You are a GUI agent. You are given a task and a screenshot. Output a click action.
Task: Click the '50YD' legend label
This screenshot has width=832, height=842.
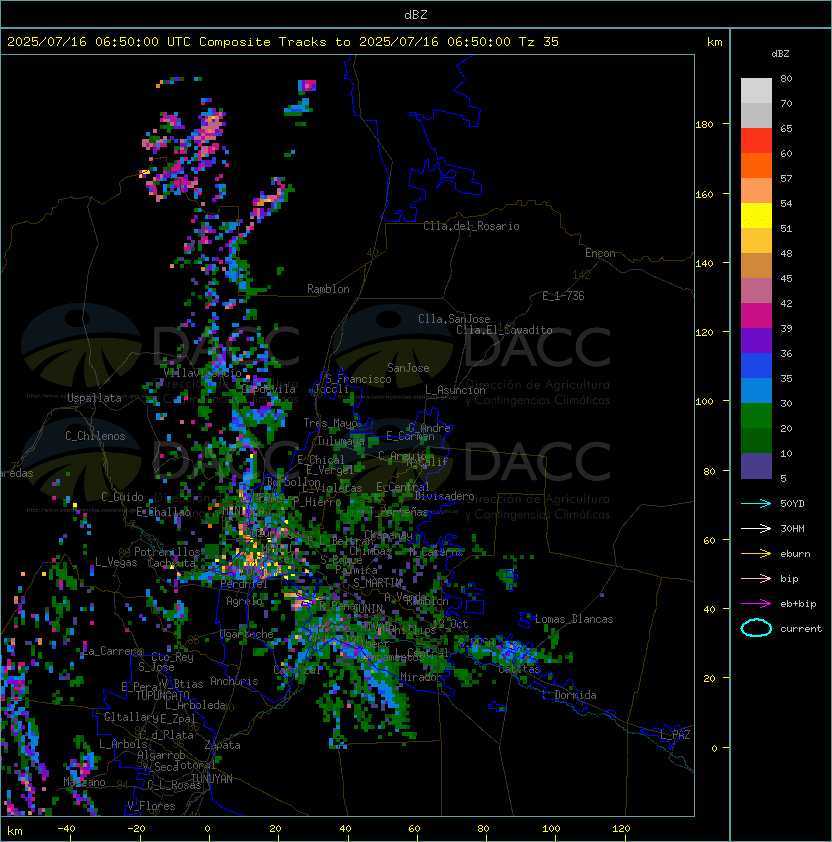[x=792, y=504]
